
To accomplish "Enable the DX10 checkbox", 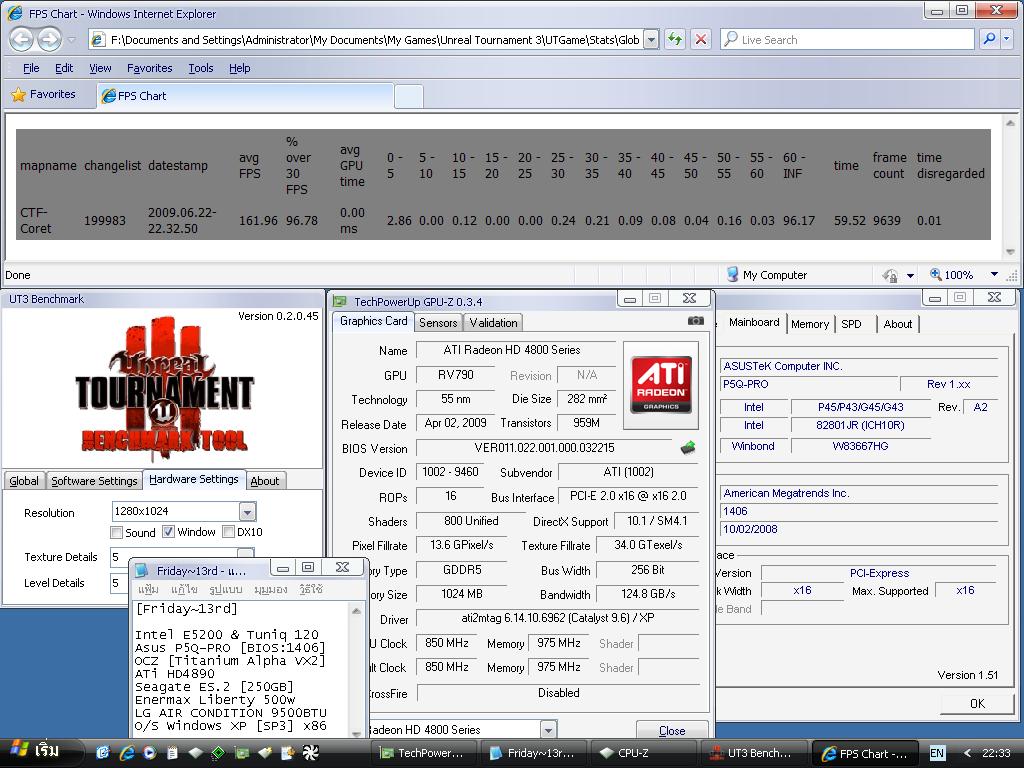I will (229, 532).
